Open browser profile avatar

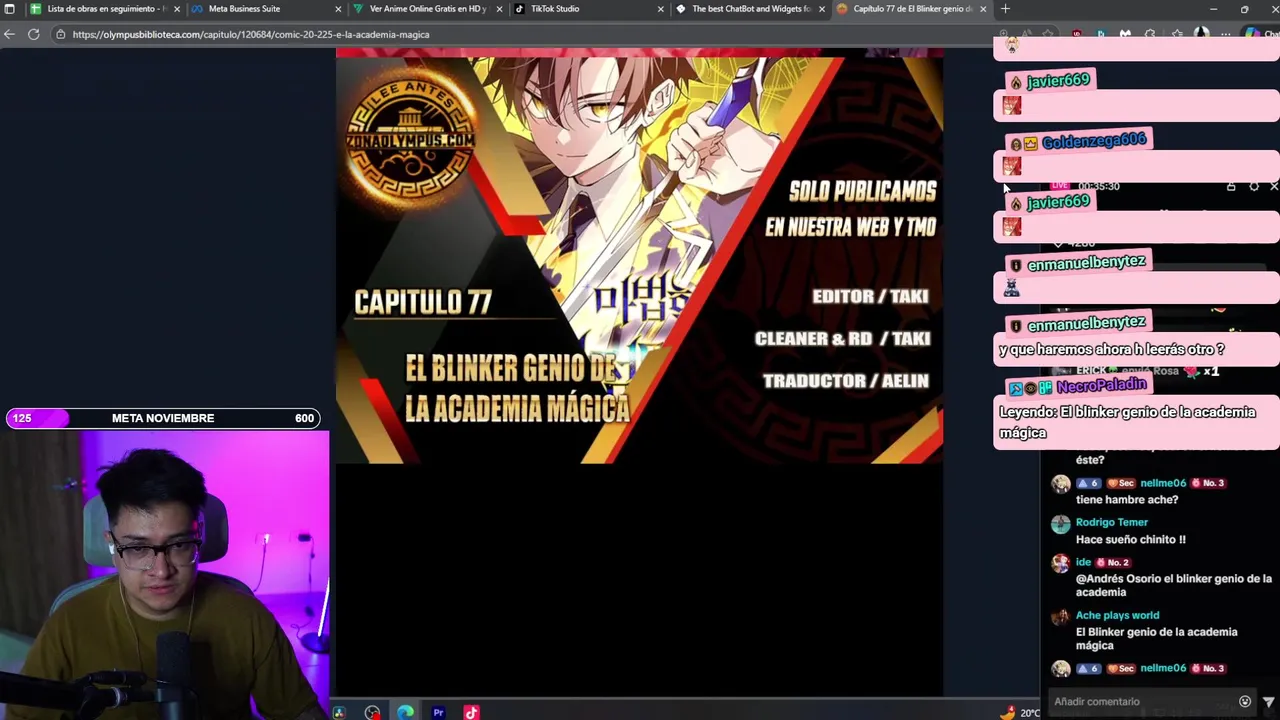1201,34
